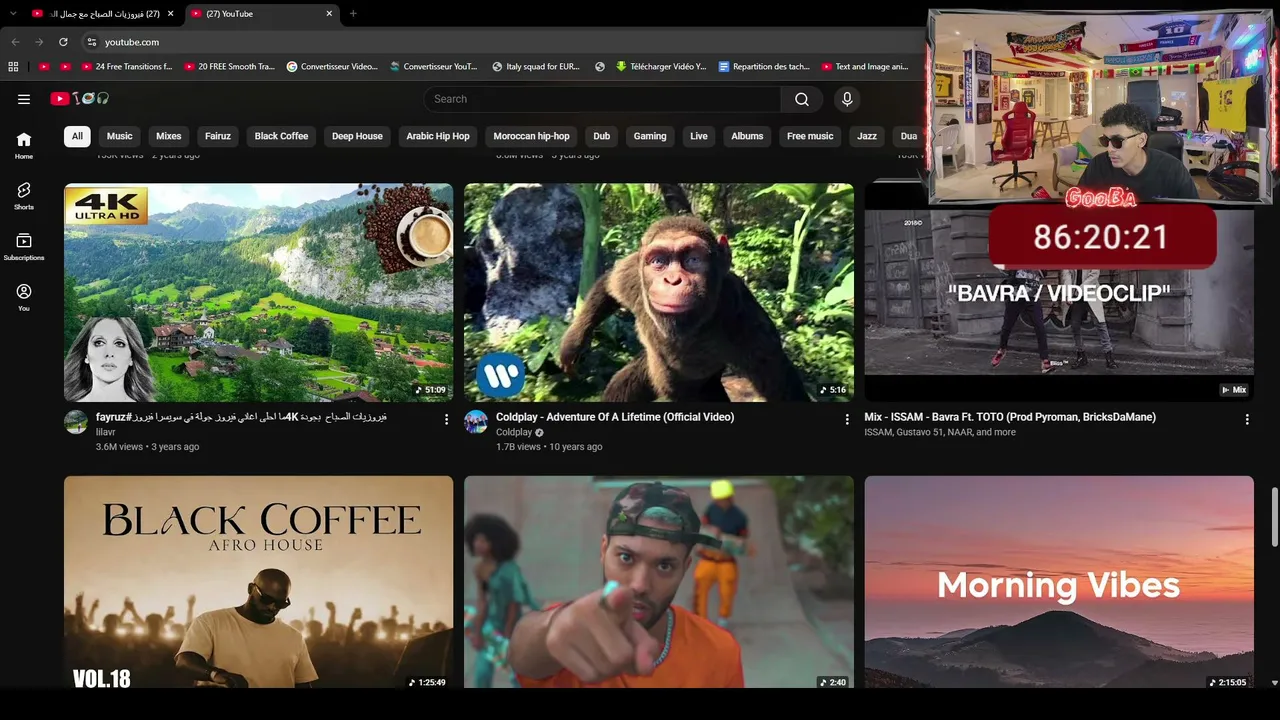Image resolution: width=1280 pixels, height=720 pixels.
Task: Filter the feed by the Music chip
Action: pyautogui.click(x=120, y=136)
